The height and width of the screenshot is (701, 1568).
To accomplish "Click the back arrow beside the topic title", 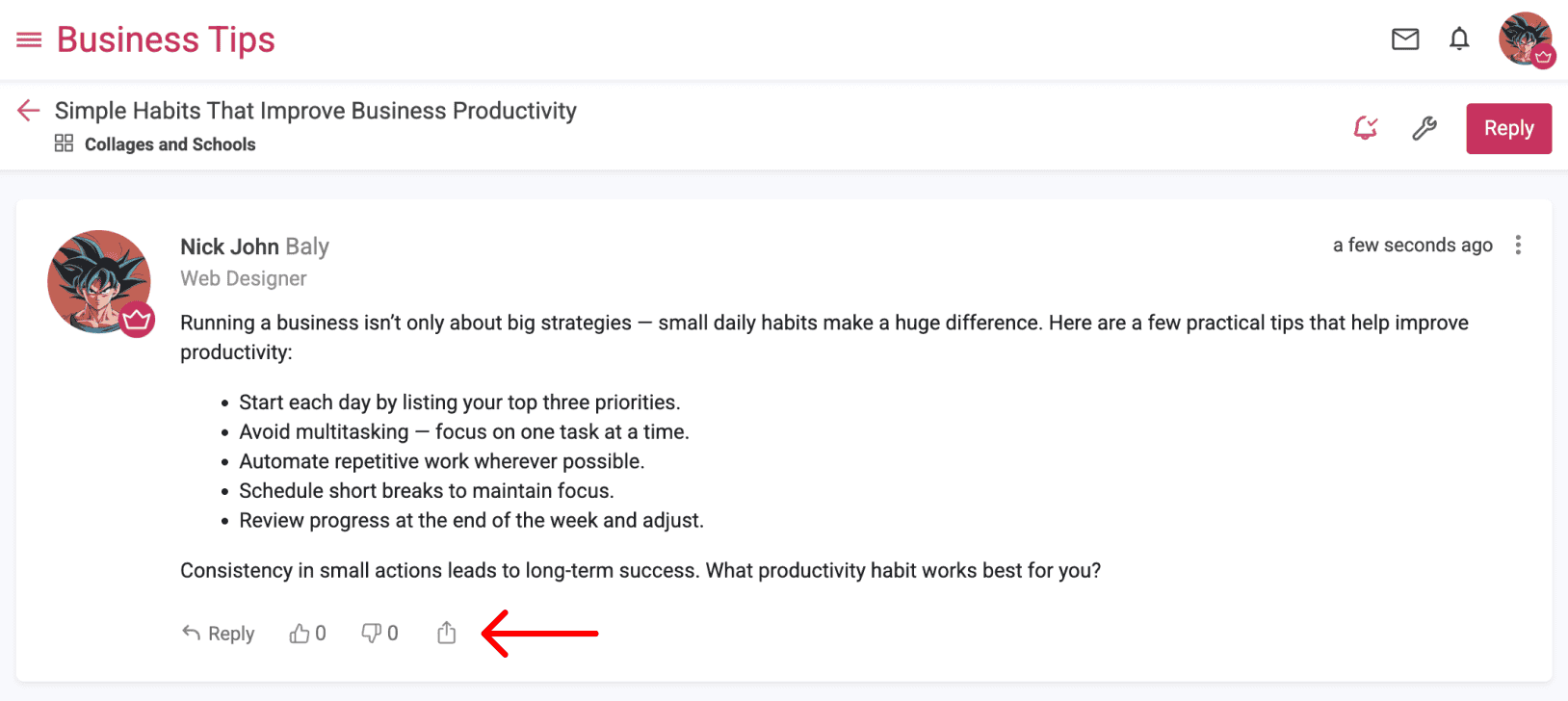I will 29,111.
